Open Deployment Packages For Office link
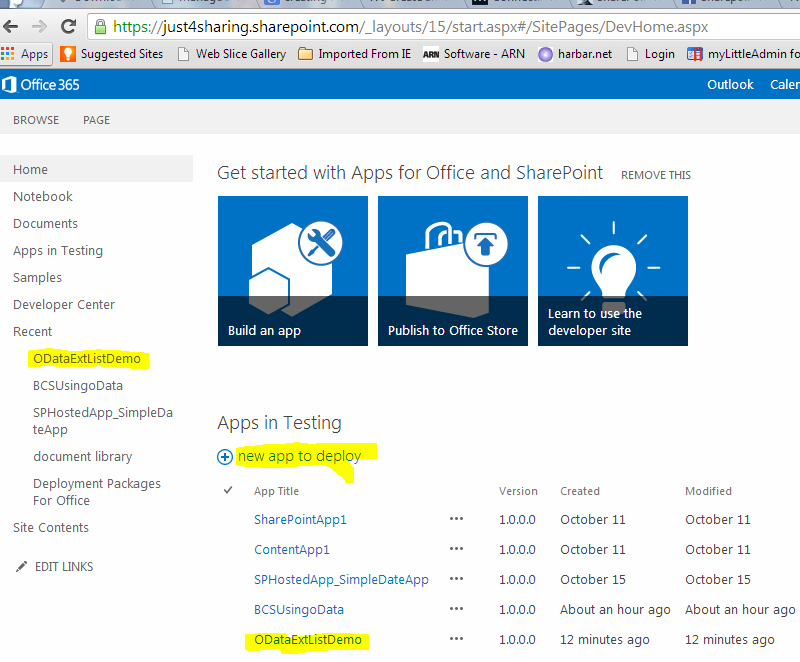Image resolution: width=800 pixels, height=662 pixels. pos(97,492)
